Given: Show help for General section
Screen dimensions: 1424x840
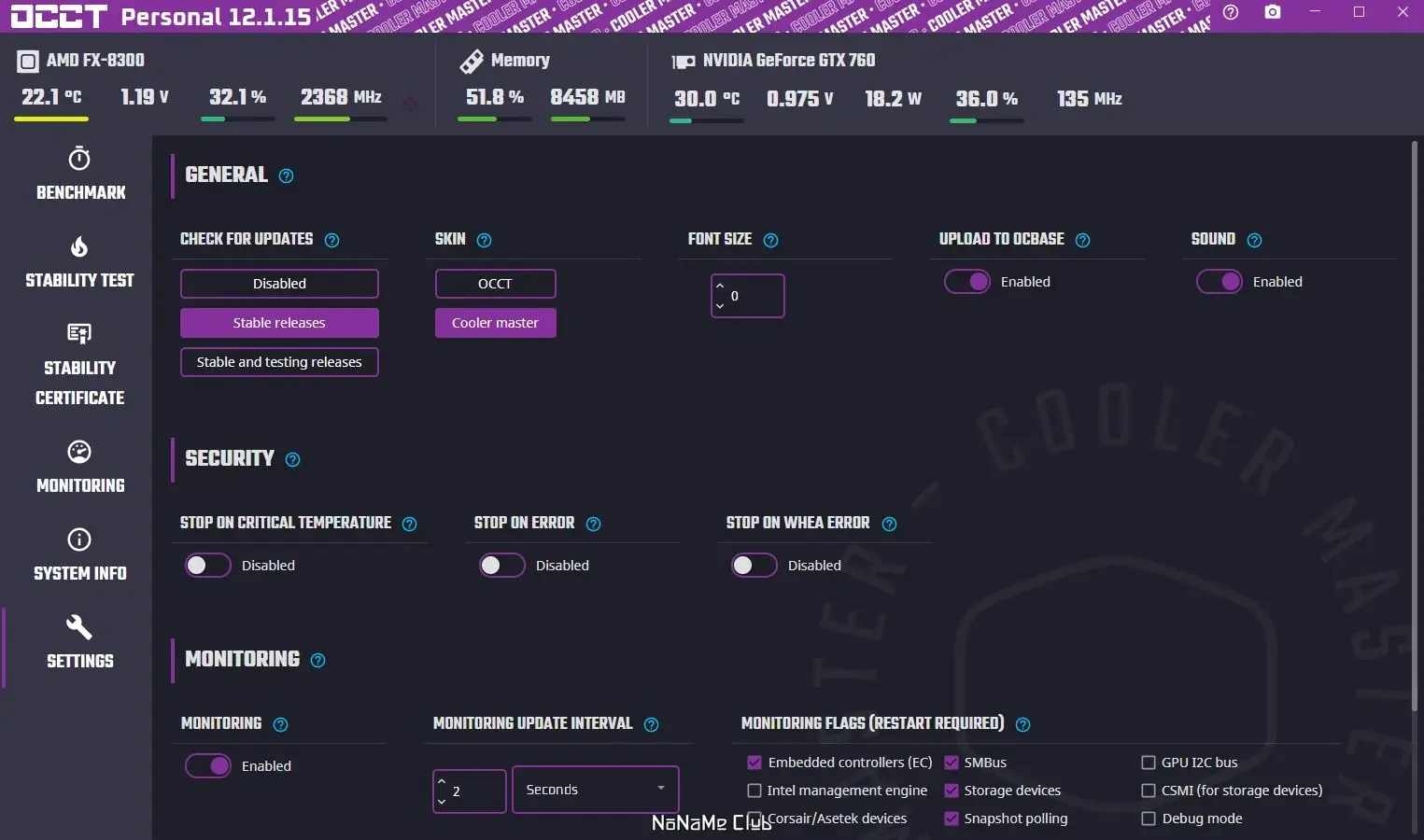Looking at the screenshot, I should point(287,176).
